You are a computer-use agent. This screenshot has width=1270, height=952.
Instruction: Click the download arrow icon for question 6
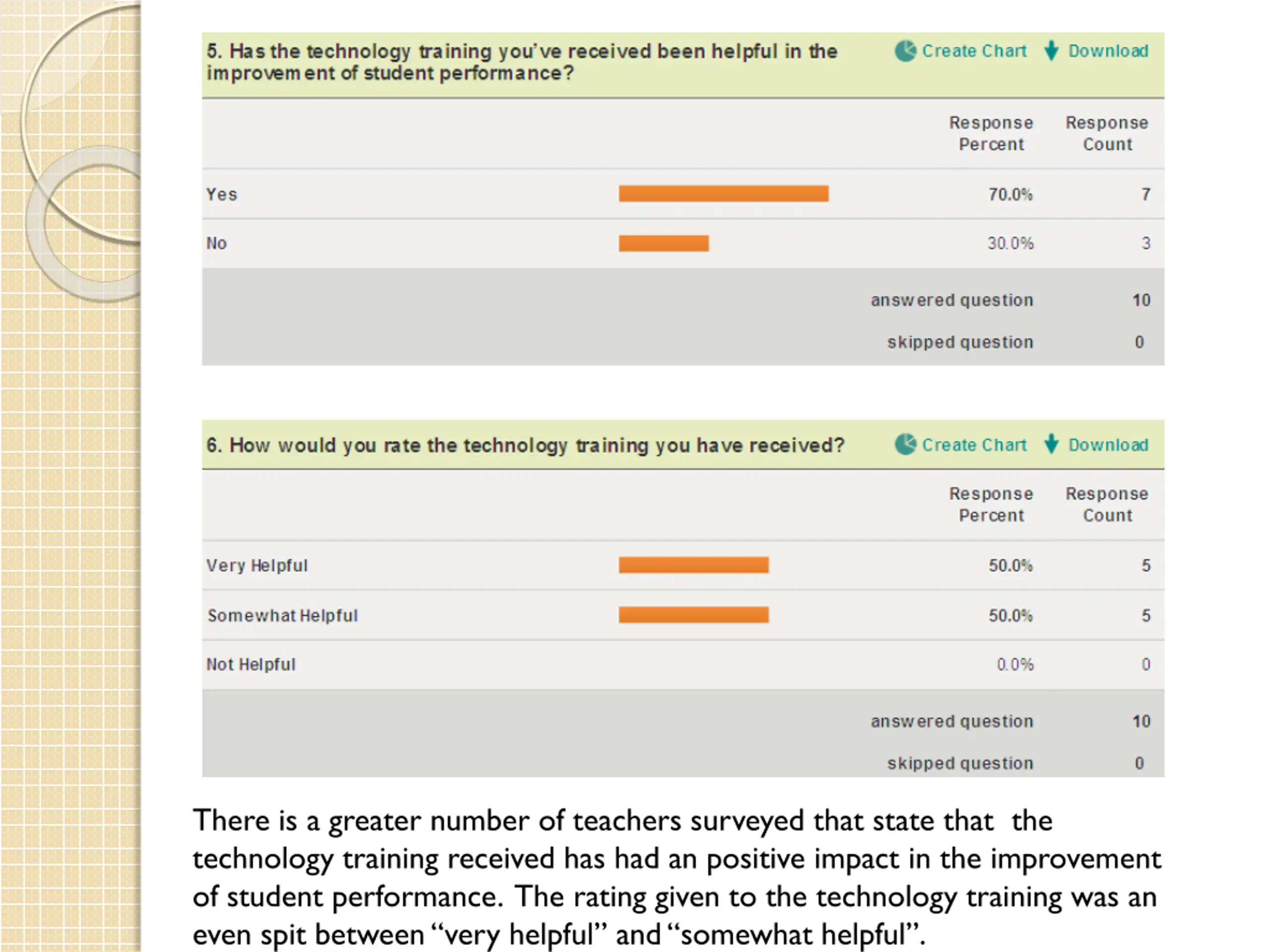[x=1051, y=444]
